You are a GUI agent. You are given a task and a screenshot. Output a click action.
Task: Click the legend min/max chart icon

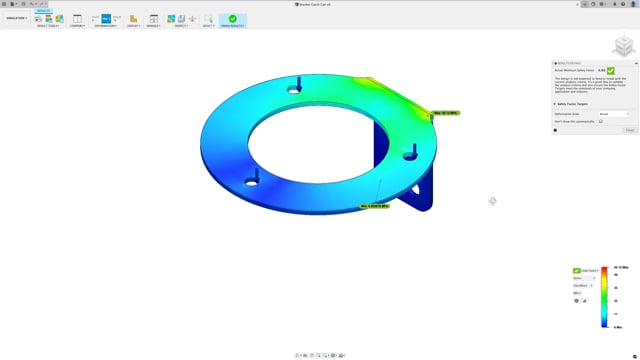tap(584, 301)
